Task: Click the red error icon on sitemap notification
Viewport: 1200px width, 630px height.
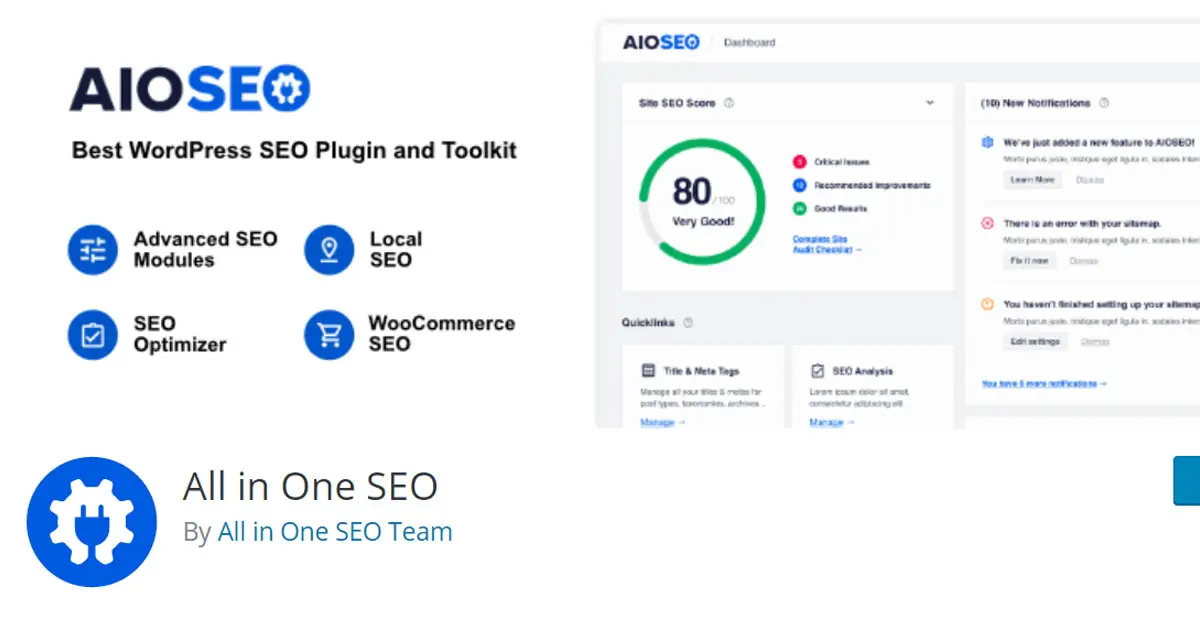Action: tap(988, 223)
